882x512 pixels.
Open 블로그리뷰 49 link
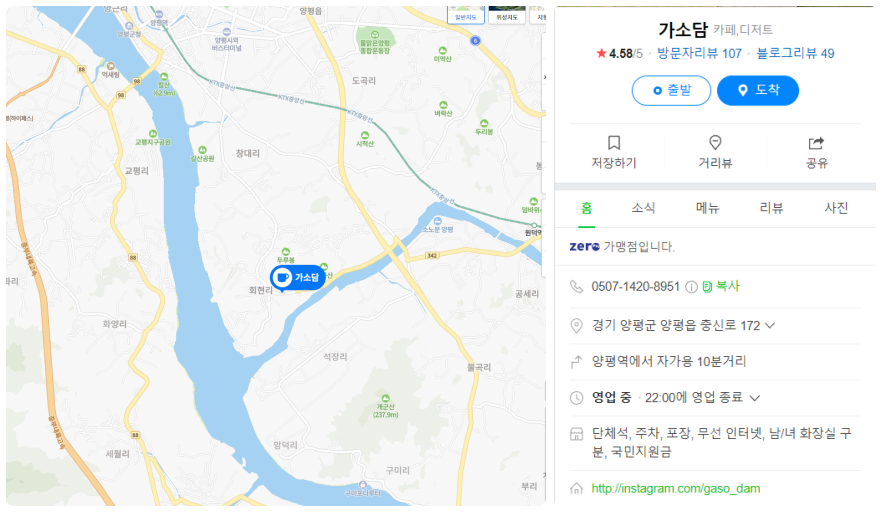click(795, 53)
